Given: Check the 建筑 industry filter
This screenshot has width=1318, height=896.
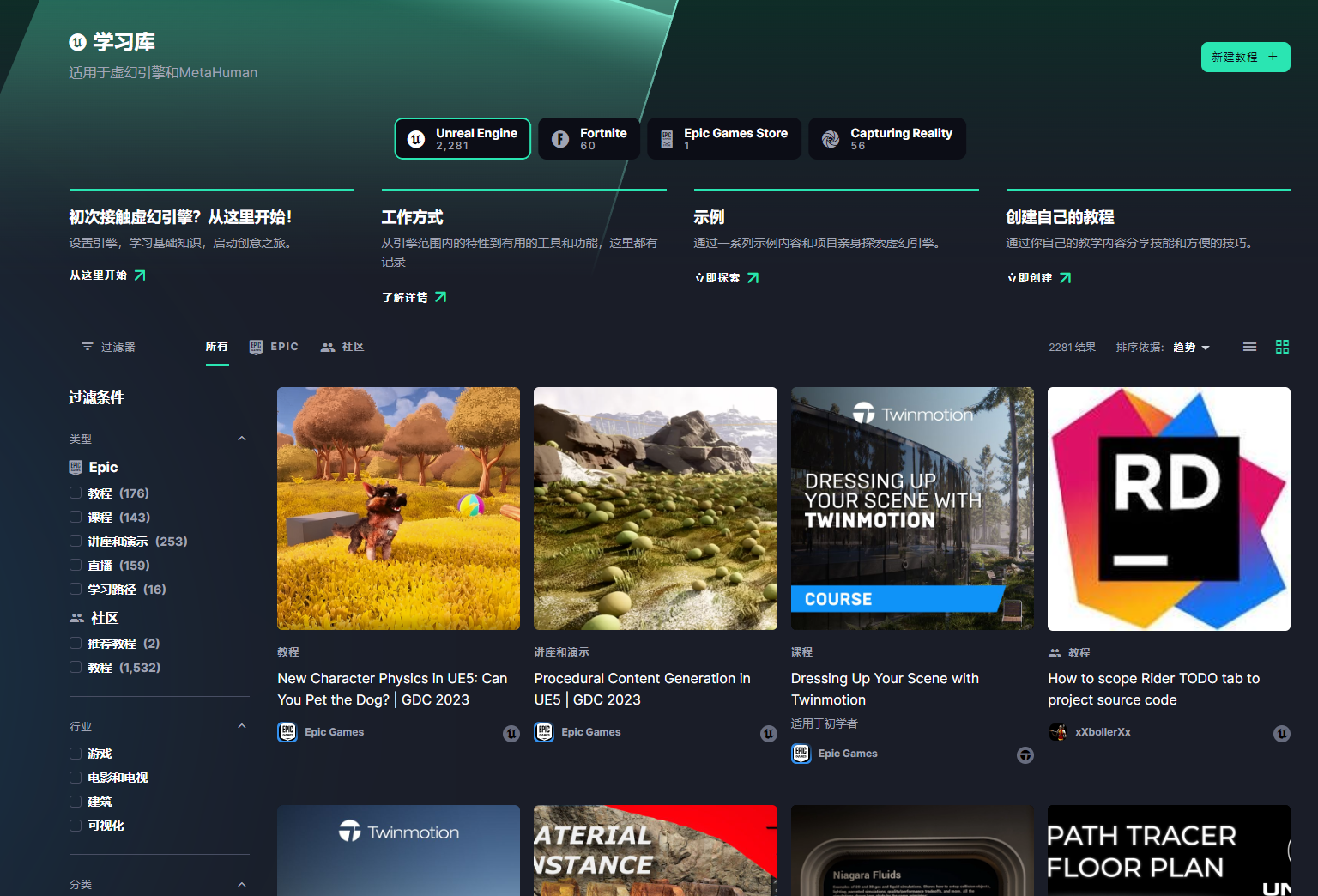Looking at the screenshot, I should coord(76,802).
